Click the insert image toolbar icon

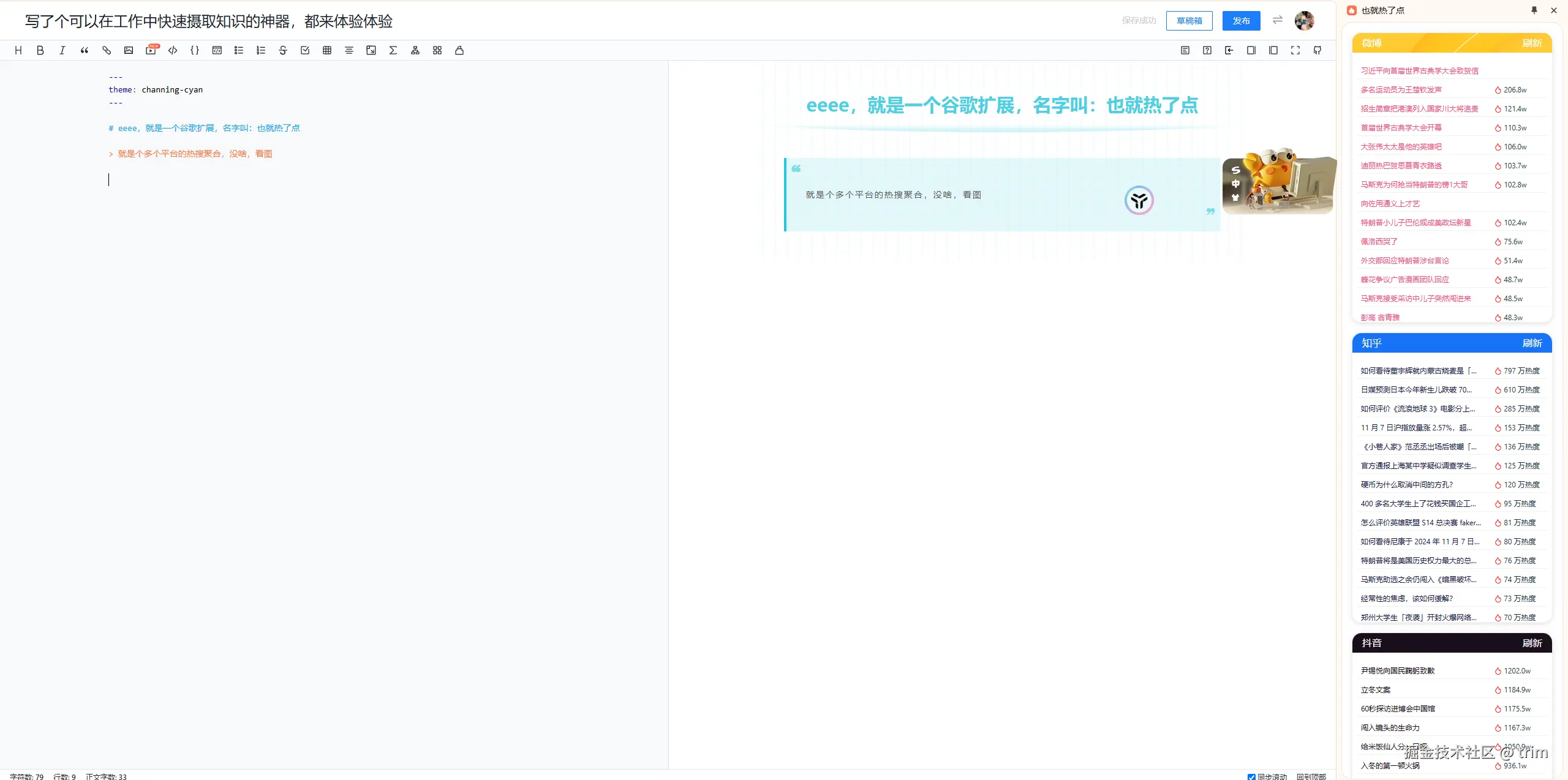pos(129,50)
